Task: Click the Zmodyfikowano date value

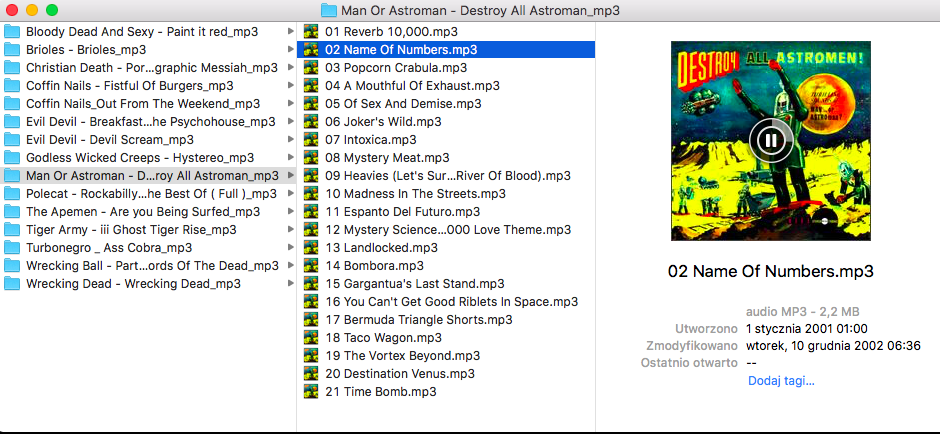Action: point(833,346)
